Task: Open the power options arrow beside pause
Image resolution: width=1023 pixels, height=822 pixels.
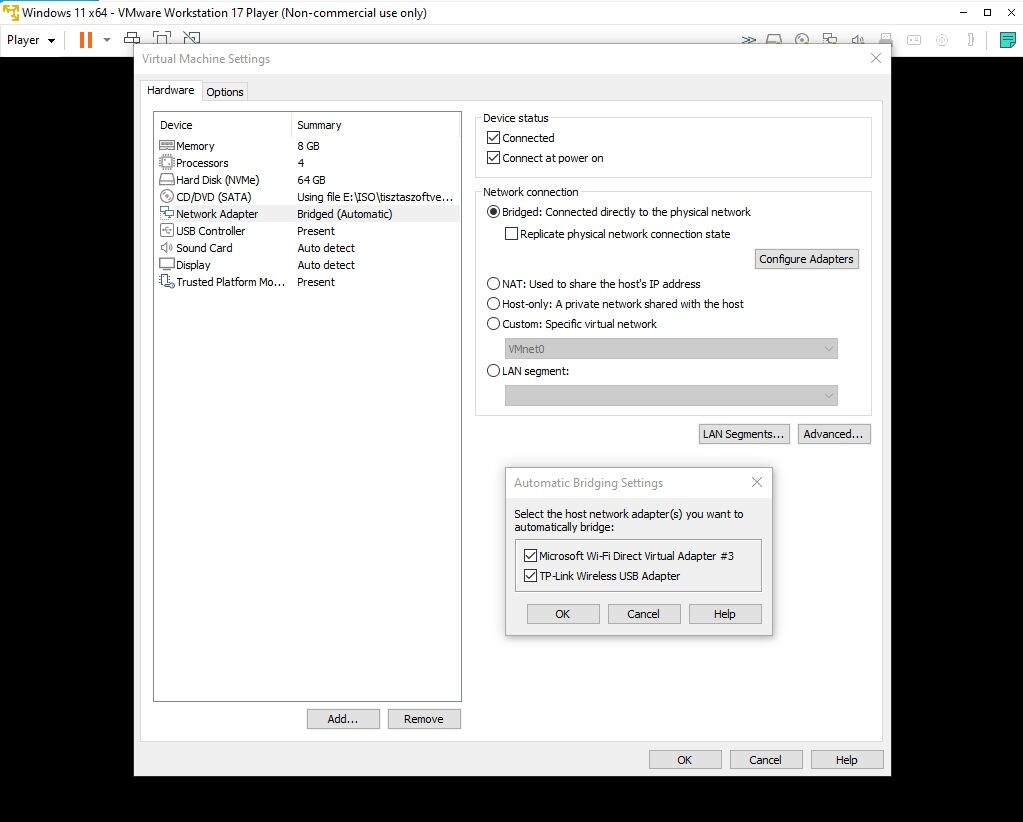Action: (x=107, y=40)
